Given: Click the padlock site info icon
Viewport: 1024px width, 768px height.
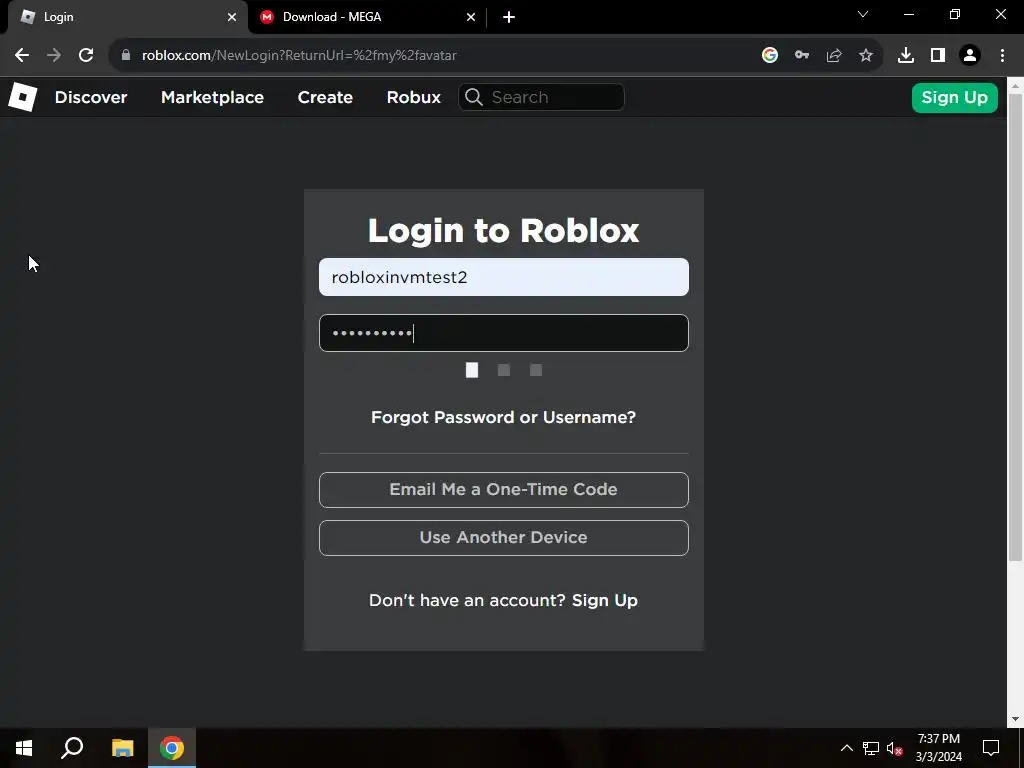Looking at the screenshot, I should coord(126,56).
